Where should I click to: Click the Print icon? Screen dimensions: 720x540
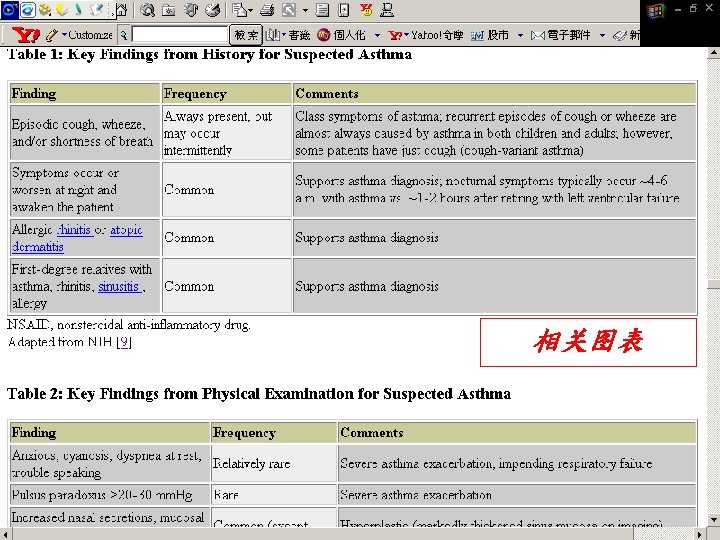tap(267, 10)
